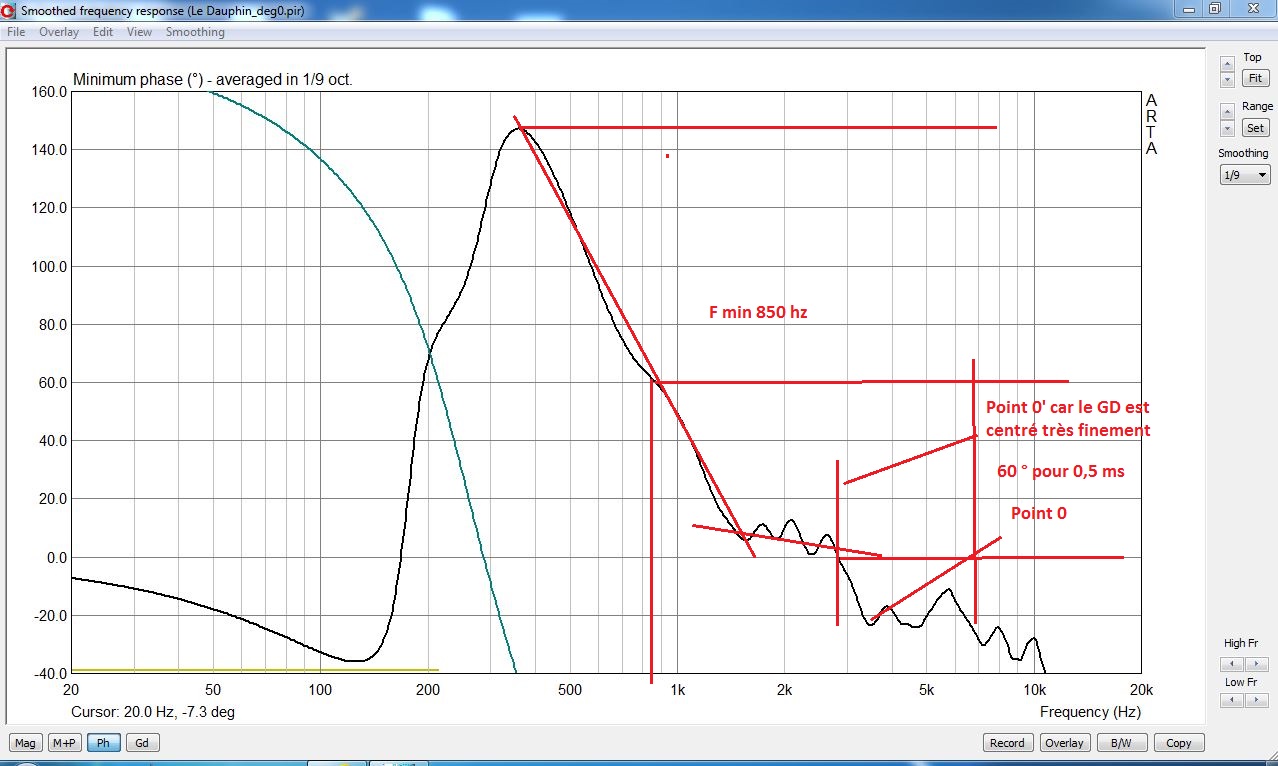Click Low Fr left arrow button

(1233, 701)
